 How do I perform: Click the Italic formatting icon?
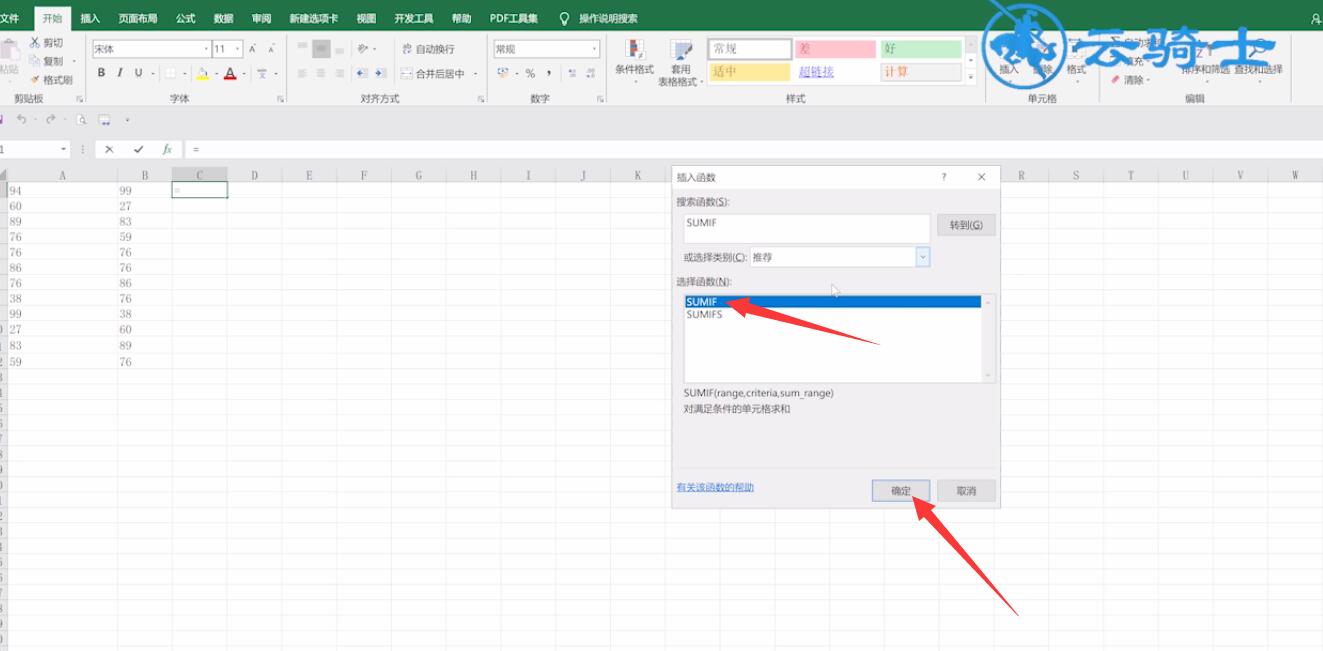(120, 73)
